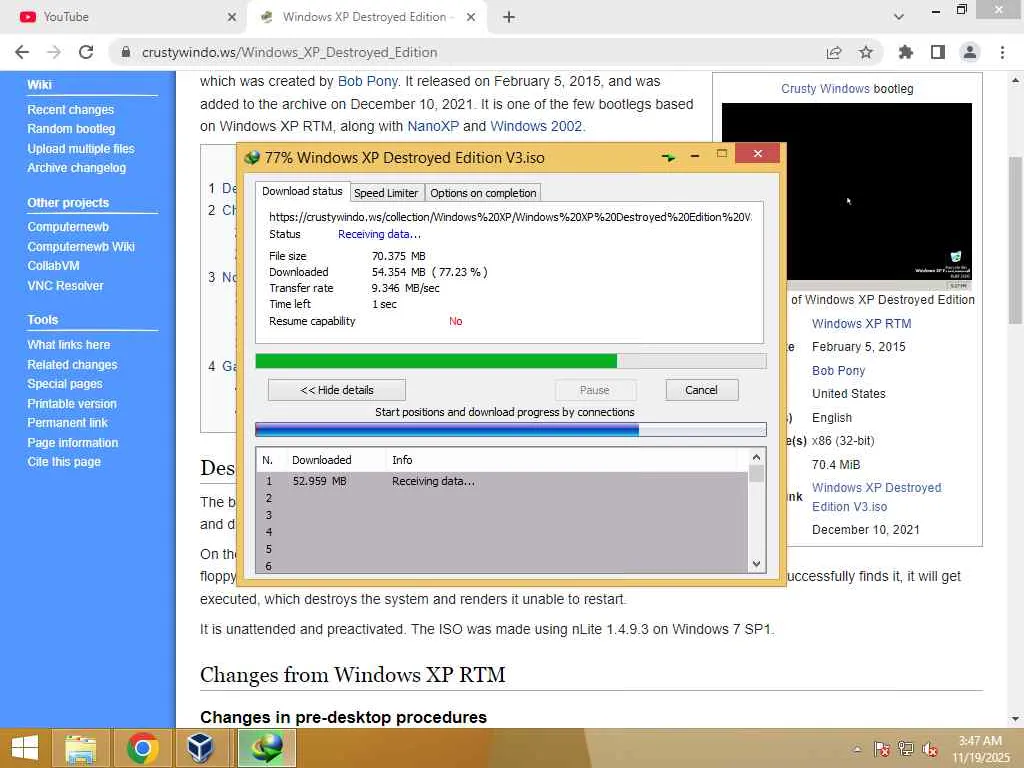This screenshot has height=768, width=1024.
Task: Click the muted volume tray icon
Action: pyautogui.click(x=930, y=749)
